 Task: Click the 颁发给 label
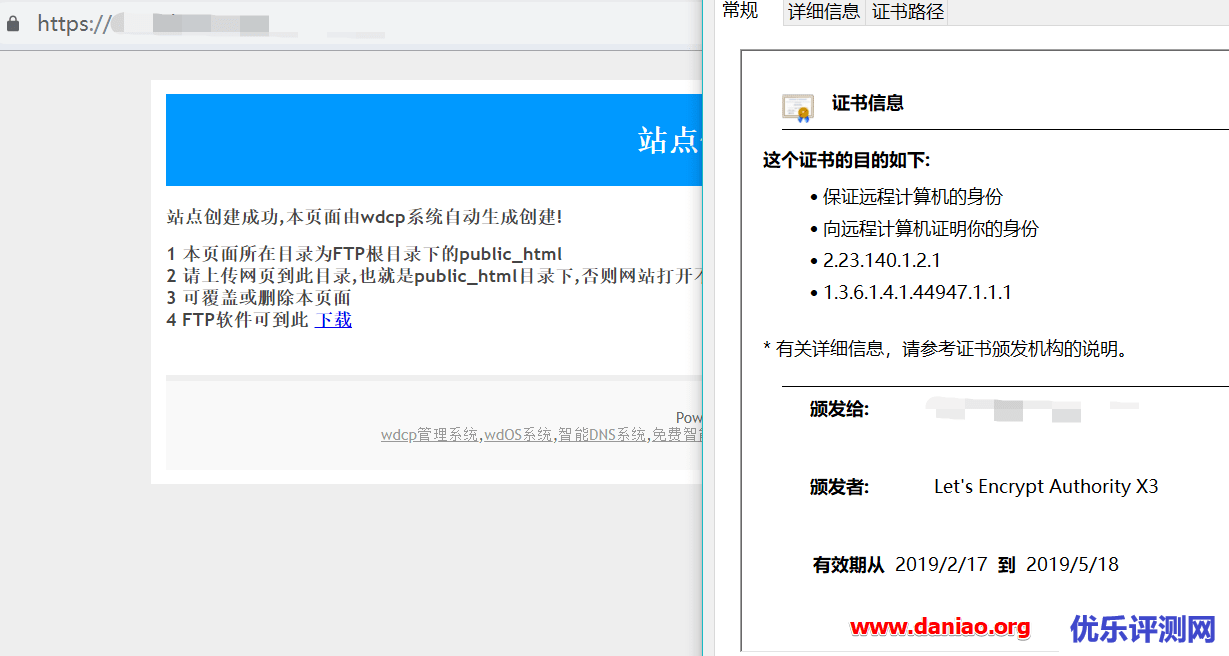pyautogui.click(x=839, y=409)
